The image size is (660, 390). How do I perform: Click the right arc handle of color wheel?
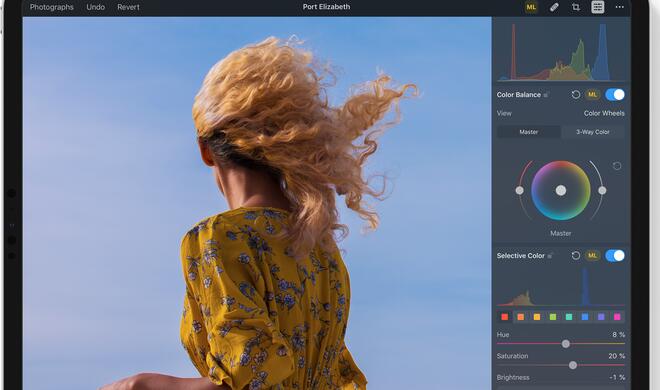tap(602, 191)
